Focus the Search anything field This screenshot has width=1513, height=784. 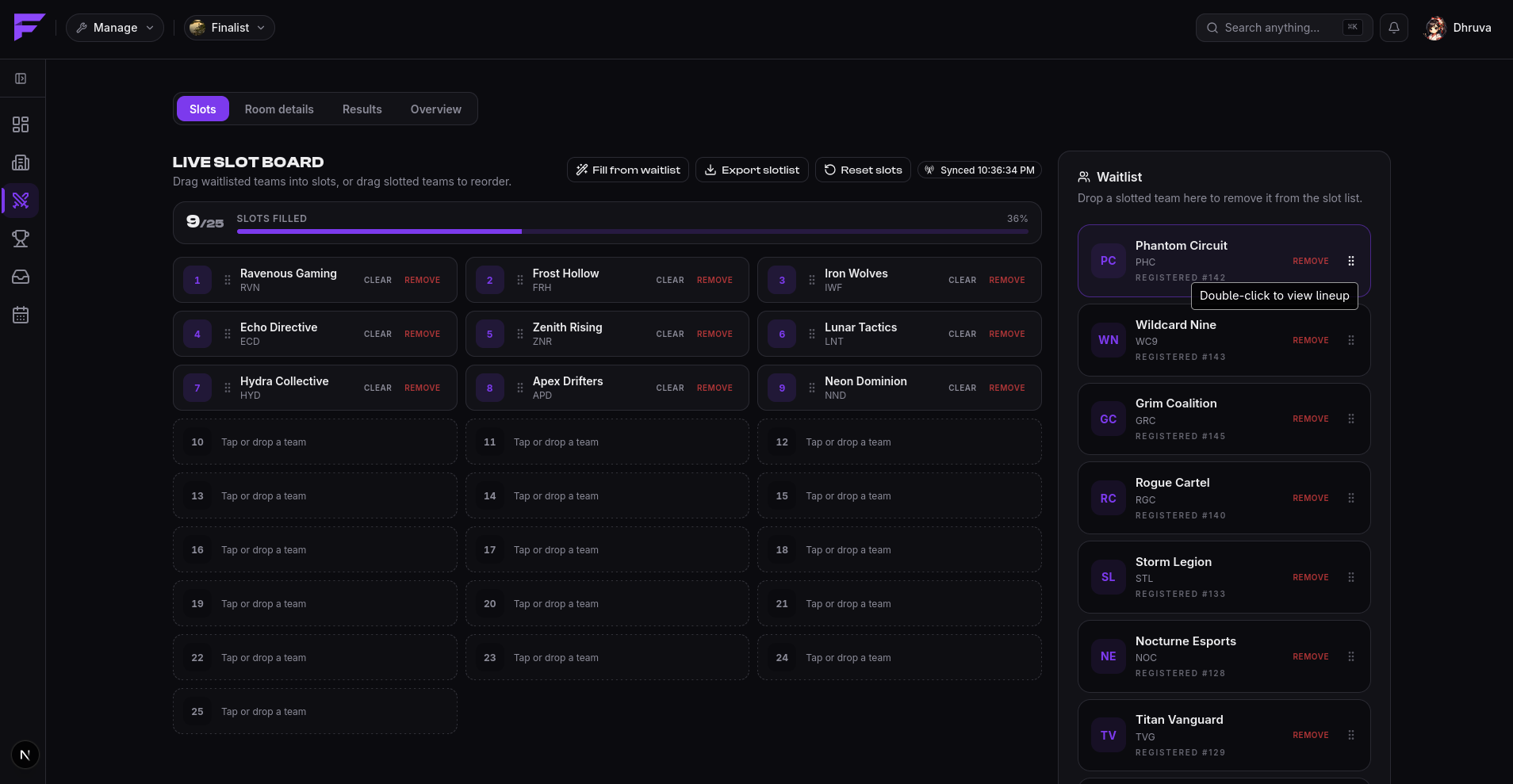tap(1284, 28)
